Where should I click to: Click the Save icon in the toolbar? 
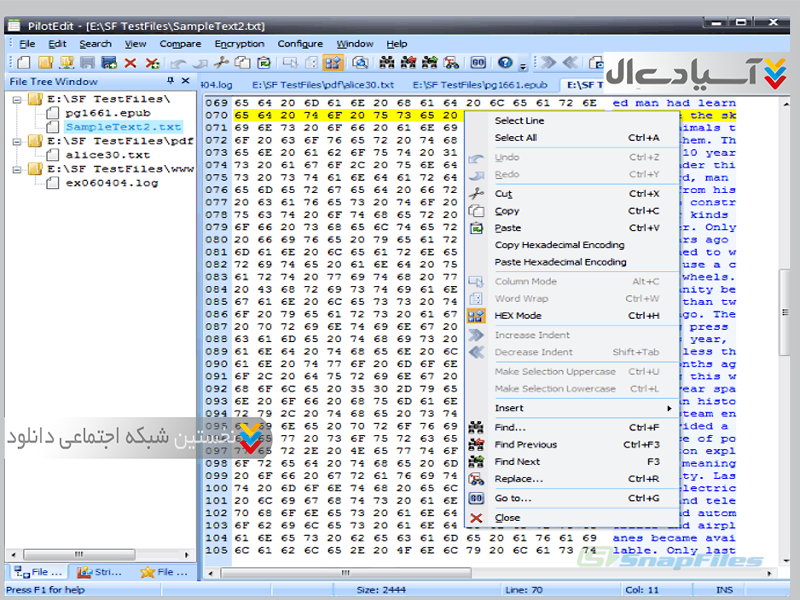(x=89, y=63)
